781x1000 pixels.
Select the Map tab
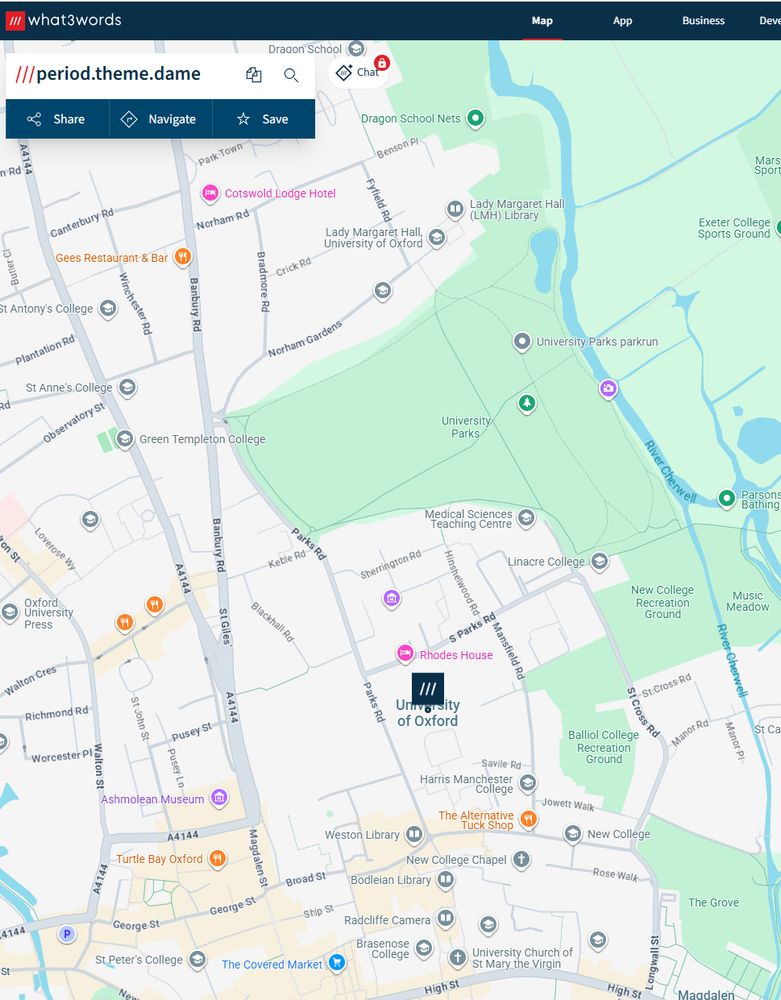(x=542, y=20)
